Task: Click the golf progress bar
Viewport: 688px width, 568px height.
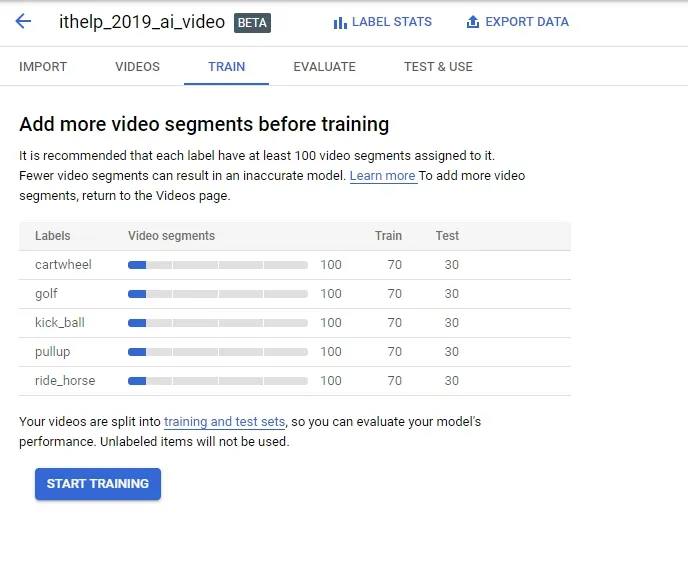Action: tap(218, 294)
